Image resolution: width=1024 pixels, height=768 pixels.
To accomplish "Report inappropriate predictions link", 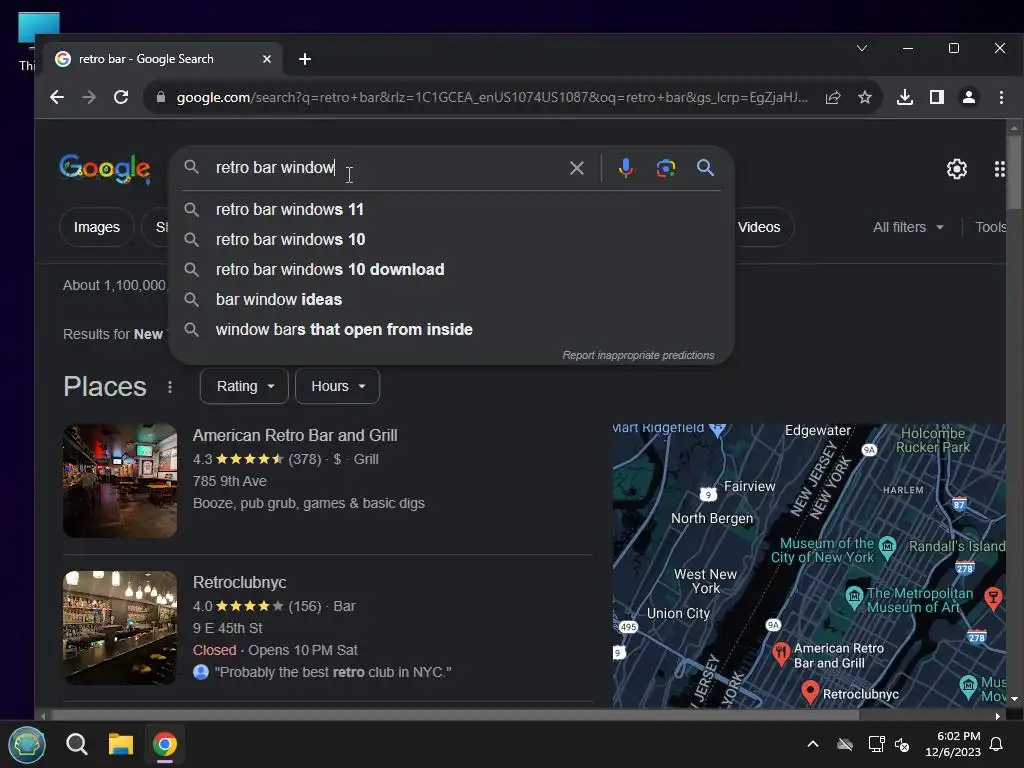I will click(638, 355).
